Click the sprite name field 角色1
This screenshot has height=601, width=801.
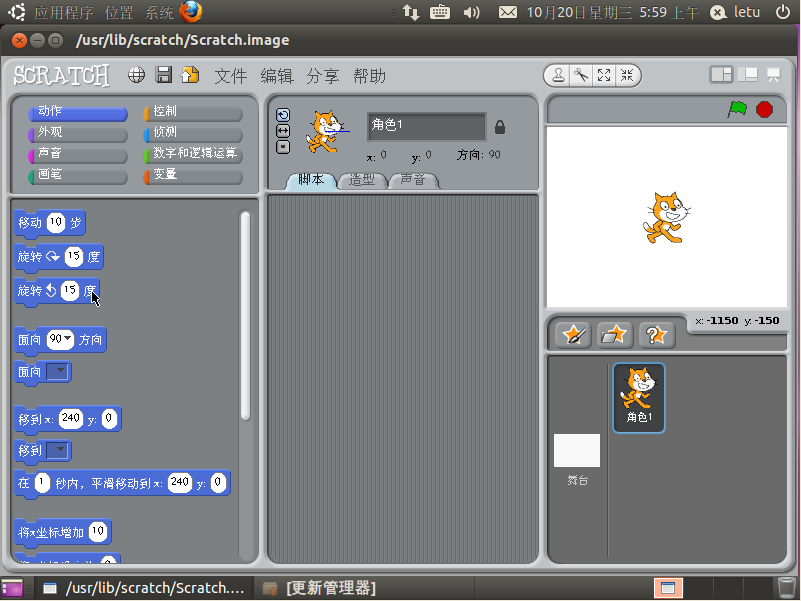426,126
